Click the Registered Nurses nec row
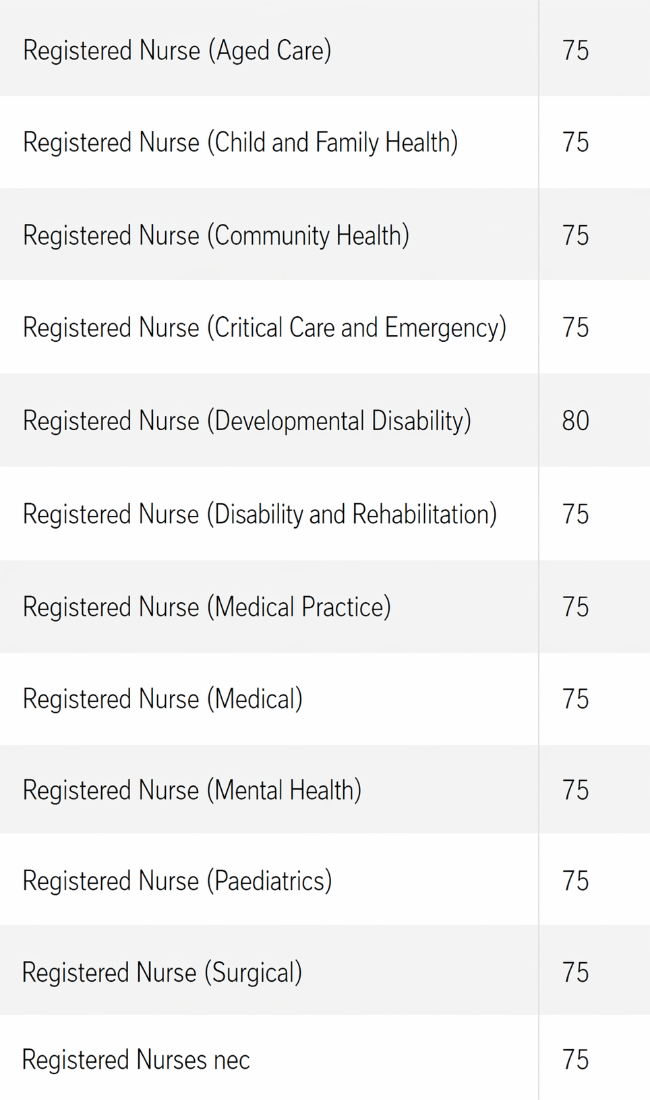The image size is (650, 1100). pyautogui.click(x=325, y=1058)
